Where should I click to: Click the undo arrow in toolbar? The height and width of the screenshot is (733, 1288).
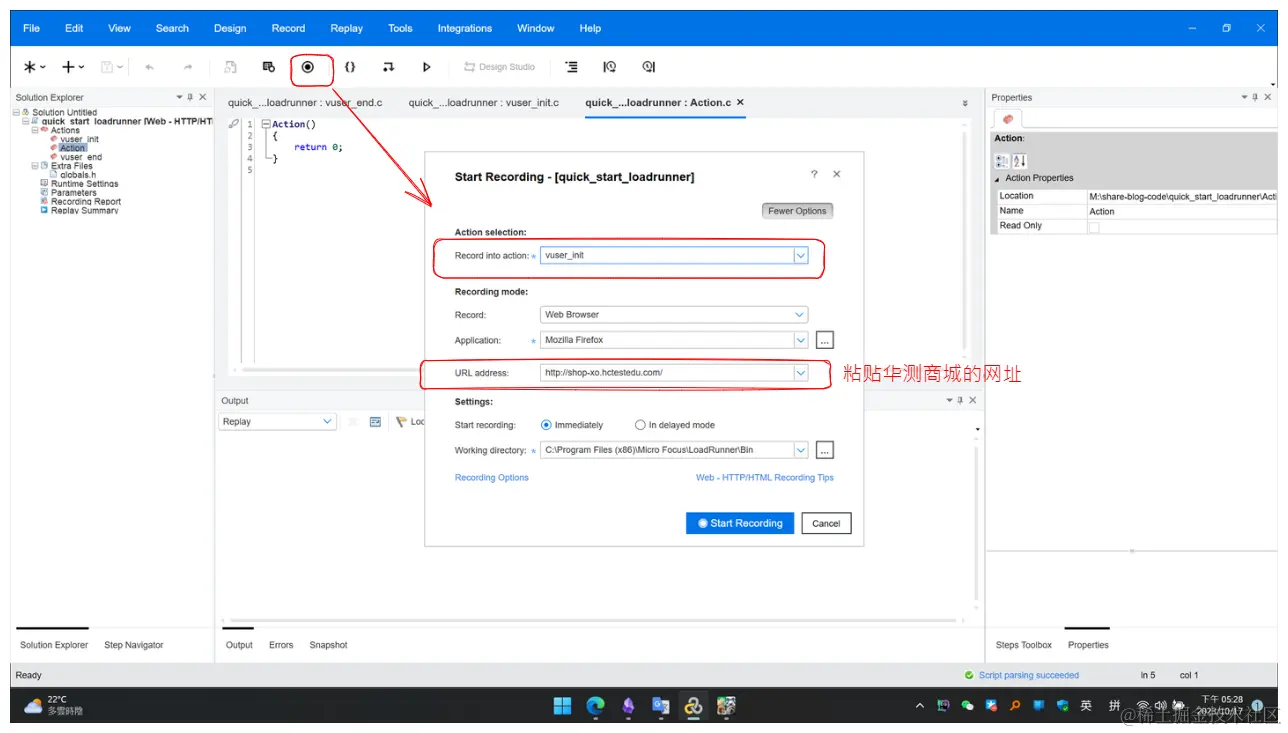coord(149,67)
